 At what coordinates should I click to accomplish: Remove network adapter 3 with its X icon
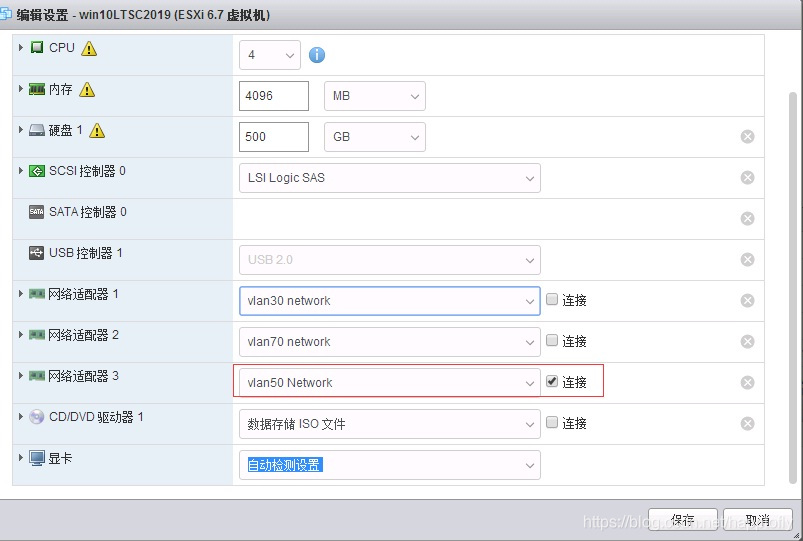(747, 382)
